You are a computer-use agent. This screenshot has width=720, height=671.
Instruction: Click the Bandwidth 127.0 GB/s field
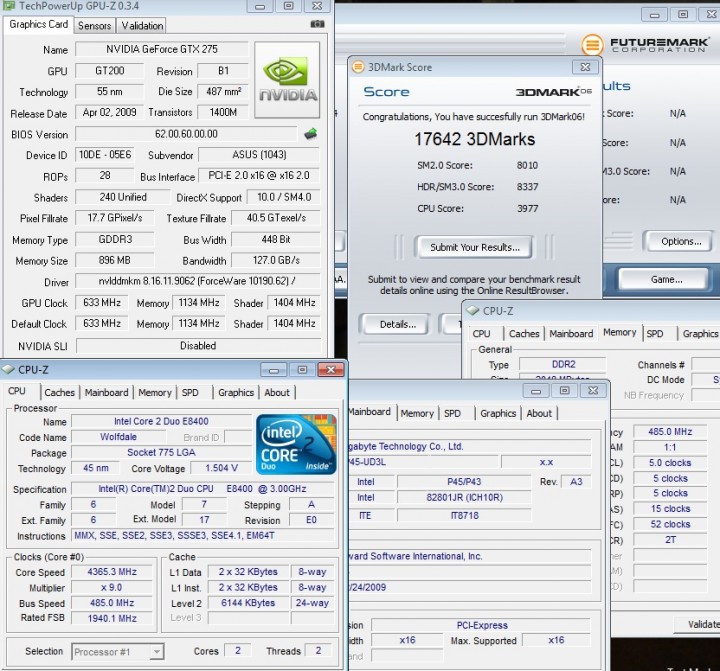[x=276, y=260]
